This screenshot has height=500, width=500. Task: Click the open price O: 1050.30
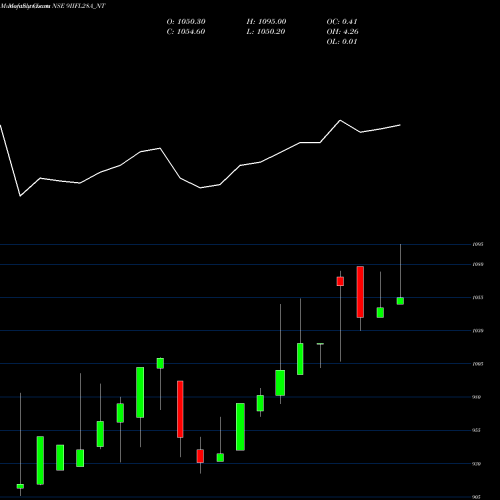click(186, 22)
